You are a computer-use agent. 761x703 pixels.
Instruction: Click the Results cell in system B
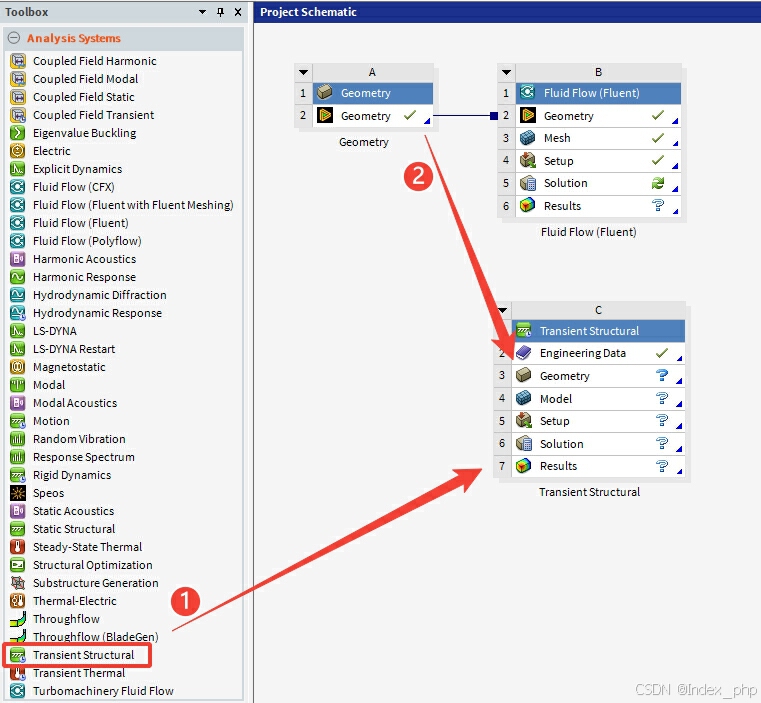click(598, 206)
